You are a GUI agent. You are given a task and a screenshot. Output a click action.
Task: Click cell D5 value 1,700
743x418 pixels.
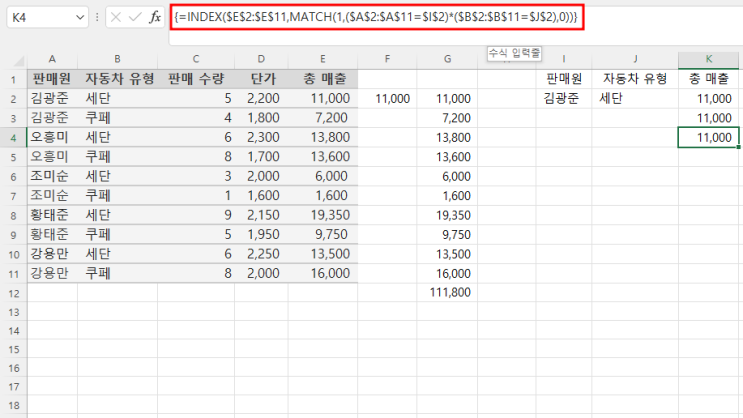click(261, 156)
